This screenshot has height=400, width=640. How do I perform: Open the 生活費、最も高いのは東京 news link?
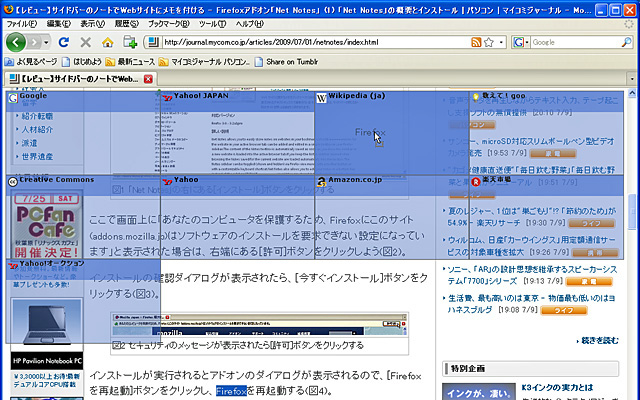531,304
